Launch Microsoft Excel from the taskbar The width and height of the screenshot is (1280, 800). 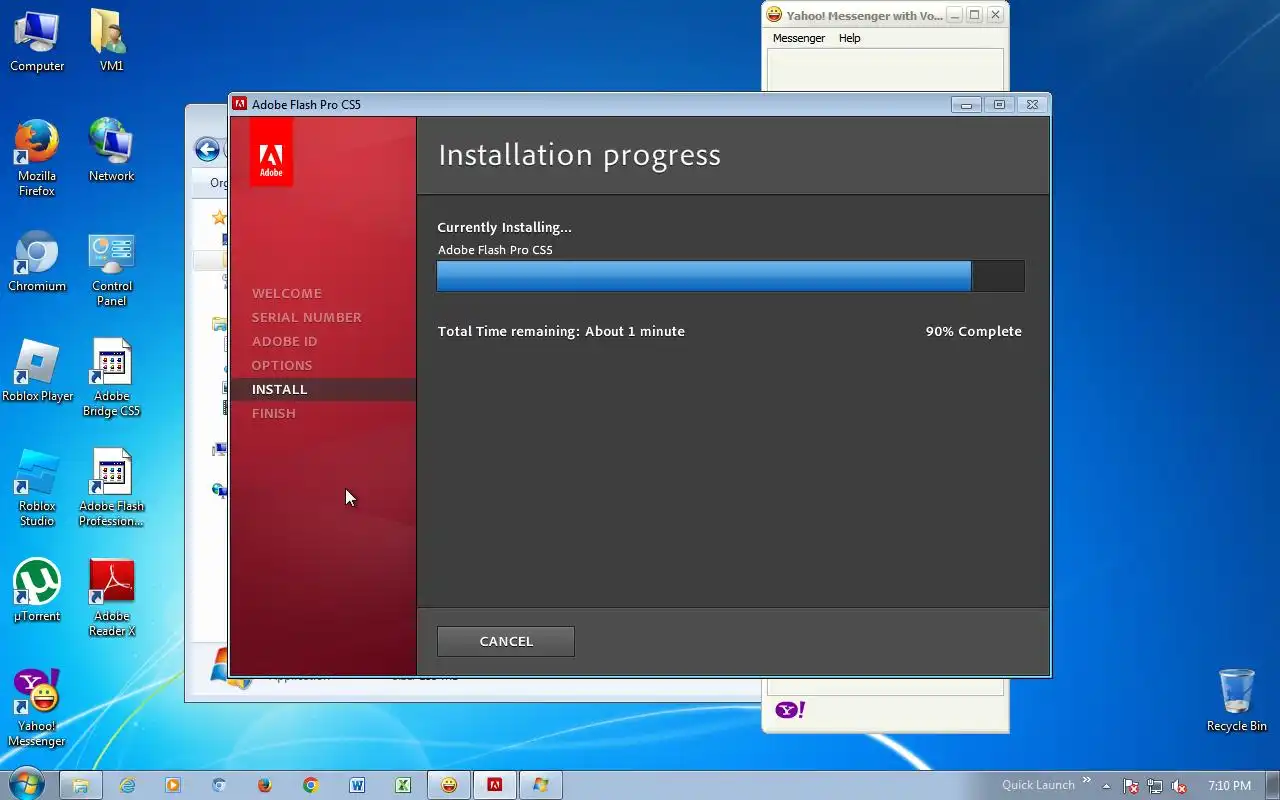[x=403, y=785]
